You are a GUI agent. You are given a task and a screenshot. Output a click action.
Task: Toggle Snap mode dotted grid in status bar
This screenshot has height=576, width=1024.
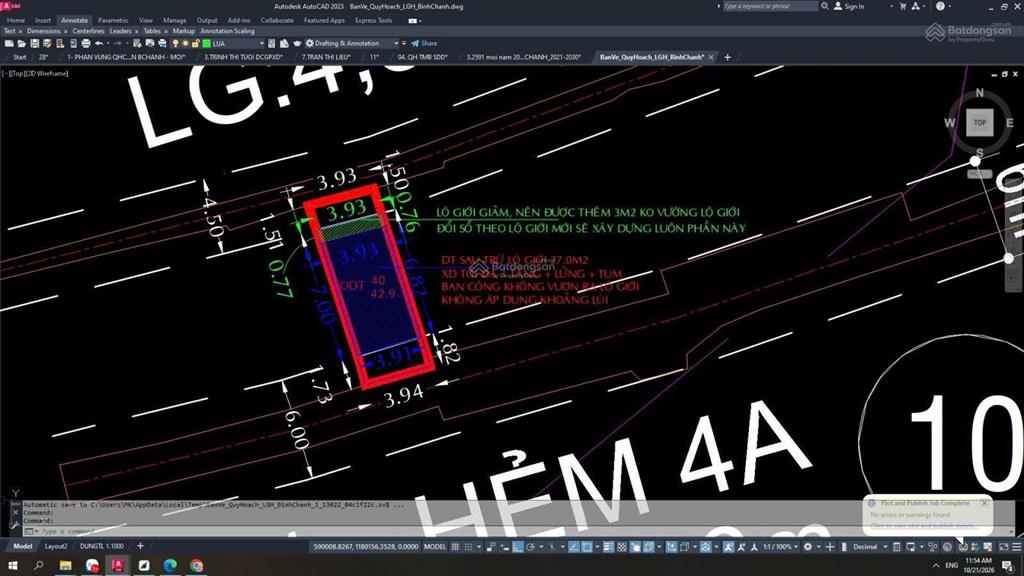[468, 547]
